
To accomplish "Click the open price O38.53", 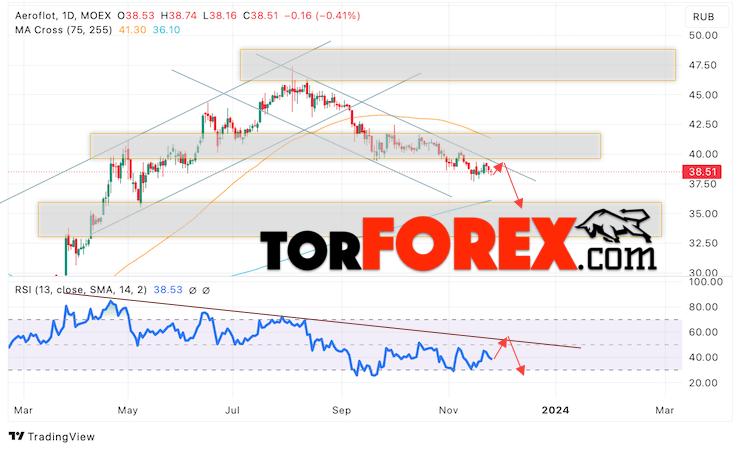I will [x=136, y=16].
